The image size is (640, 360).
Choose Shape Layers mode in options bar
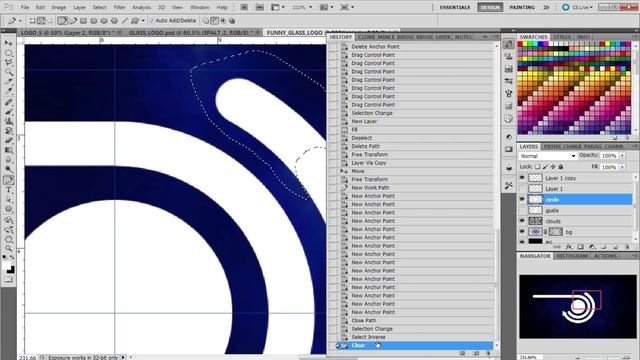coord(32,20)
